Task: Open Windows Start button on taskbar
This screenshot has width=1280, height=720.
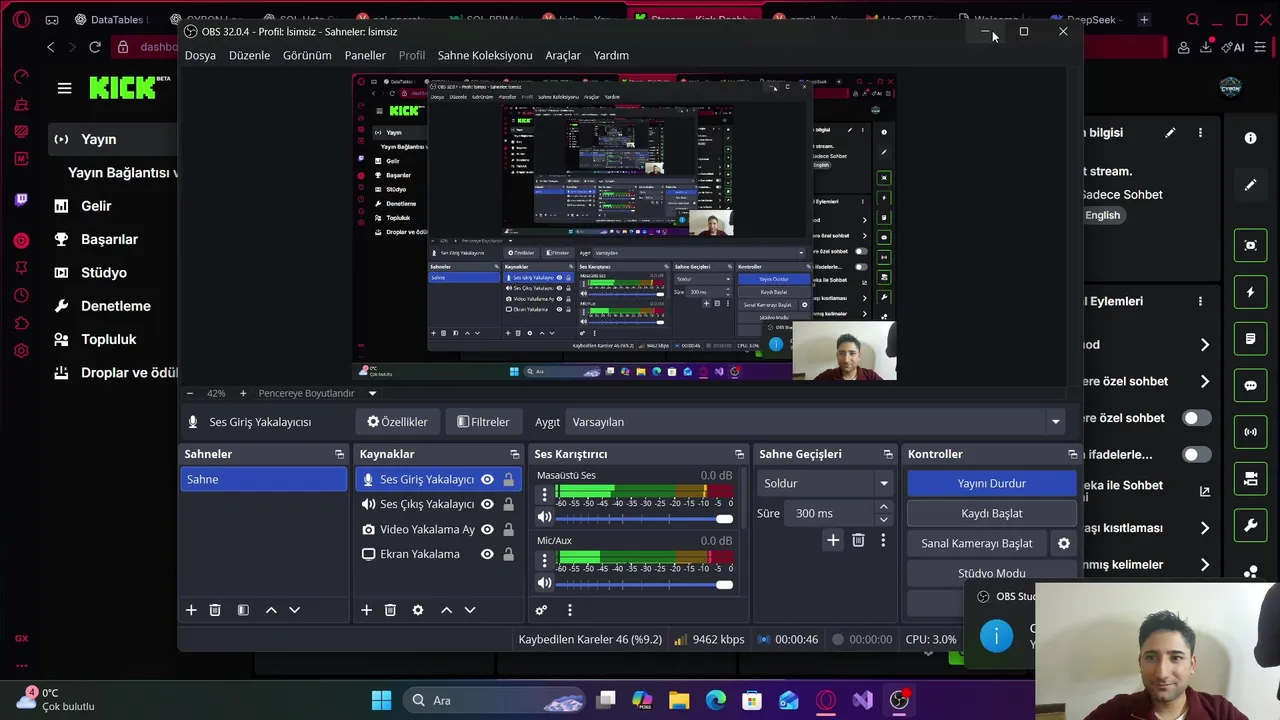Action: [382, 700]
